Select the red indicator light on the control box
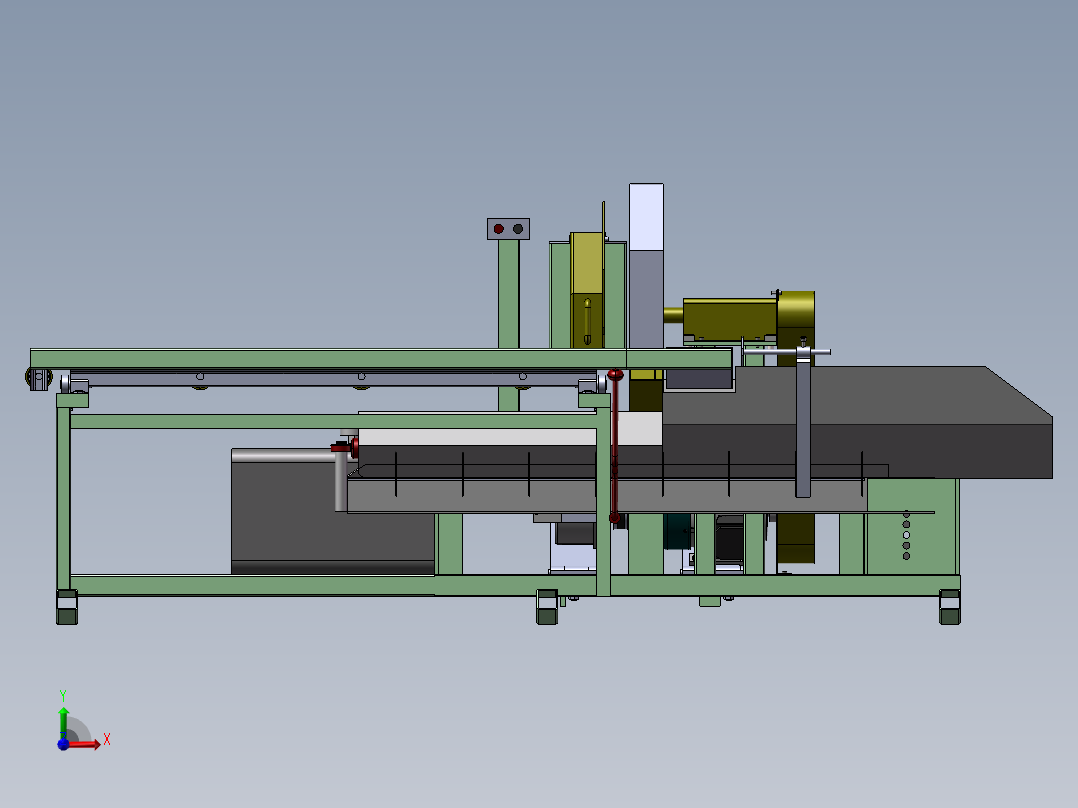 click(x=498, y=229)
